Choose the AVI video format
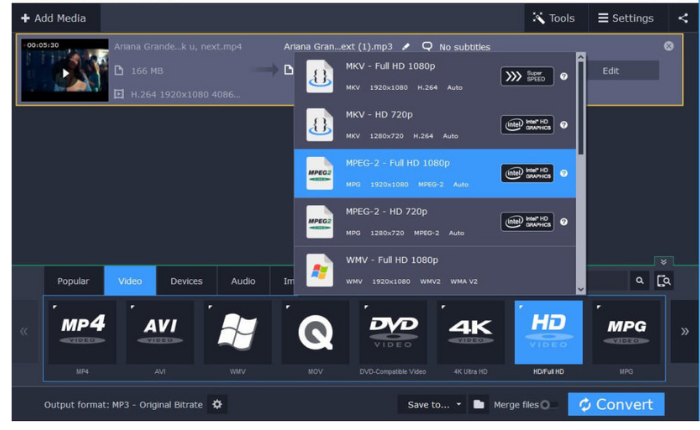 [160, 332]
